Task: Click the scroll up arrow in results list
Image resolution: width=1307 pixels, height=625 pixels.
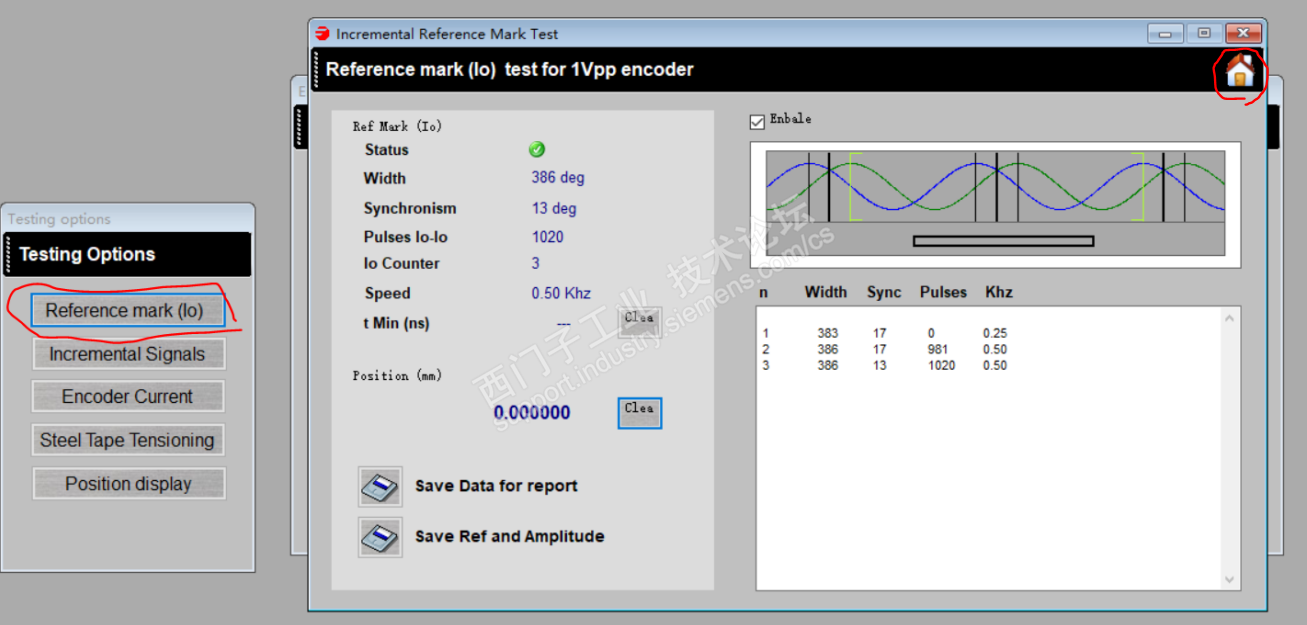Action: tap(1231, 318)
